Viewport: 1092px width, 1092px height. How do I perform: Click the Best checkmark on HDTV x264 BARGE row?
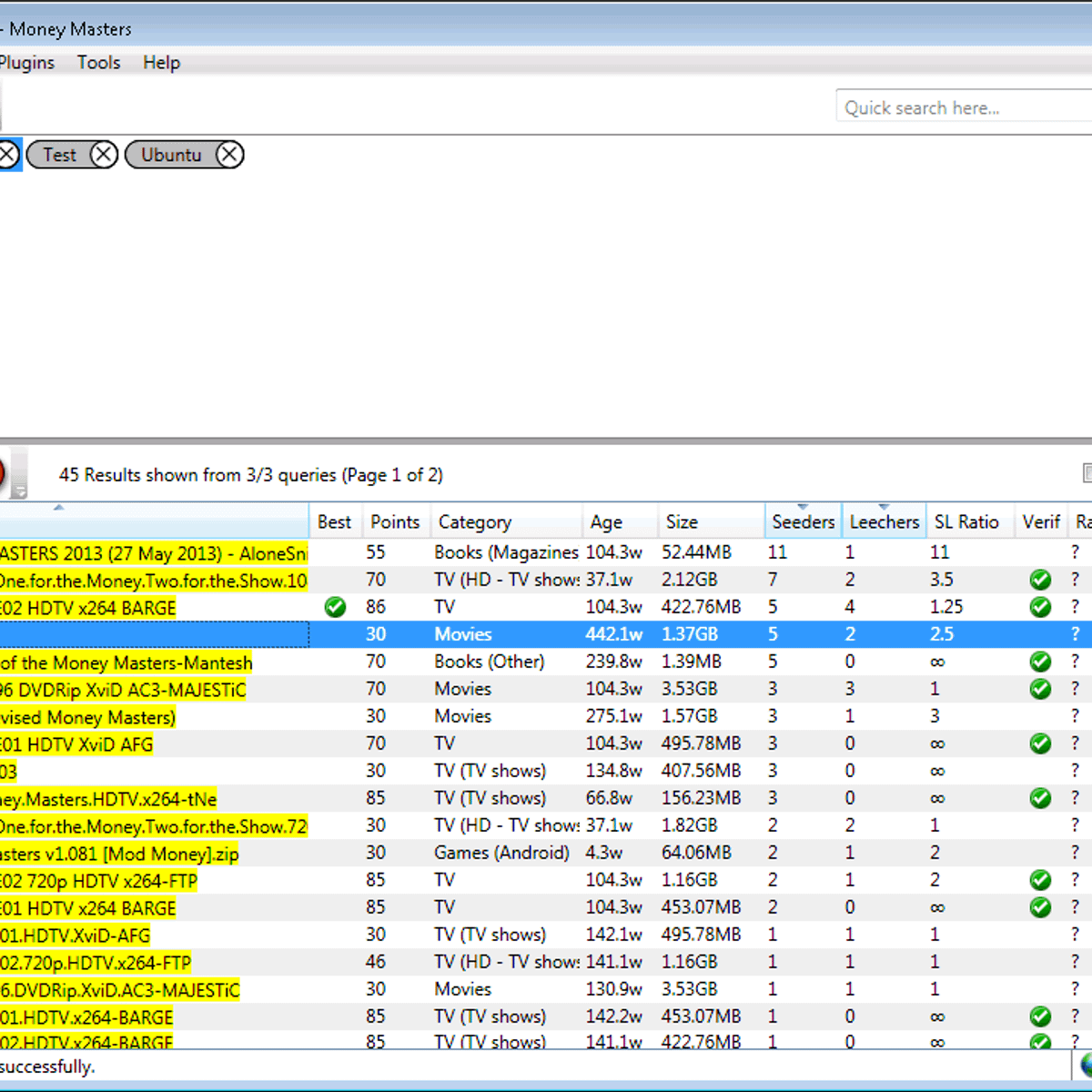click(335, 607)
